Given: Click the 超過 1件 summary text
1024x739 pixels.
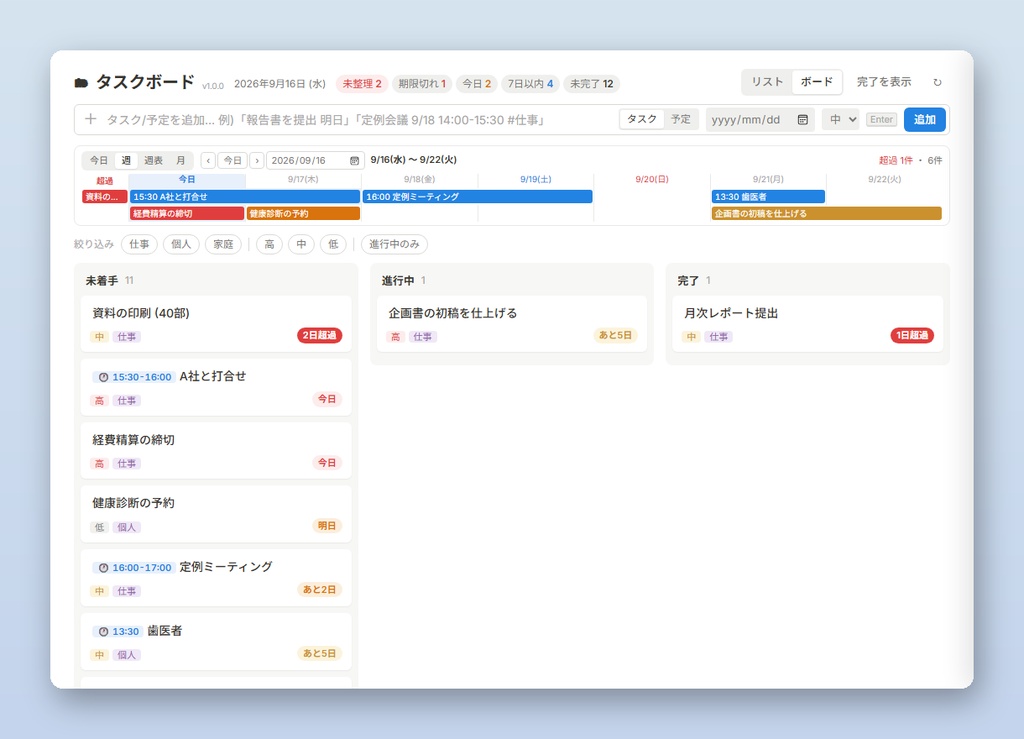Looking at the screenshot, I should click(x=895, y=160).
